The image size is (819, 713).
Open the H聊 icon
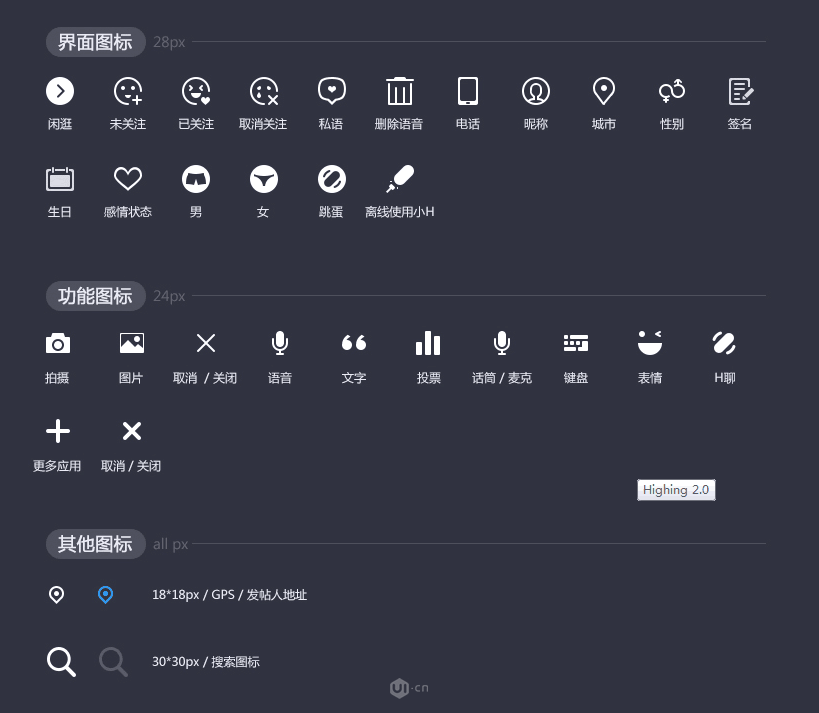(x=724, y=343)
